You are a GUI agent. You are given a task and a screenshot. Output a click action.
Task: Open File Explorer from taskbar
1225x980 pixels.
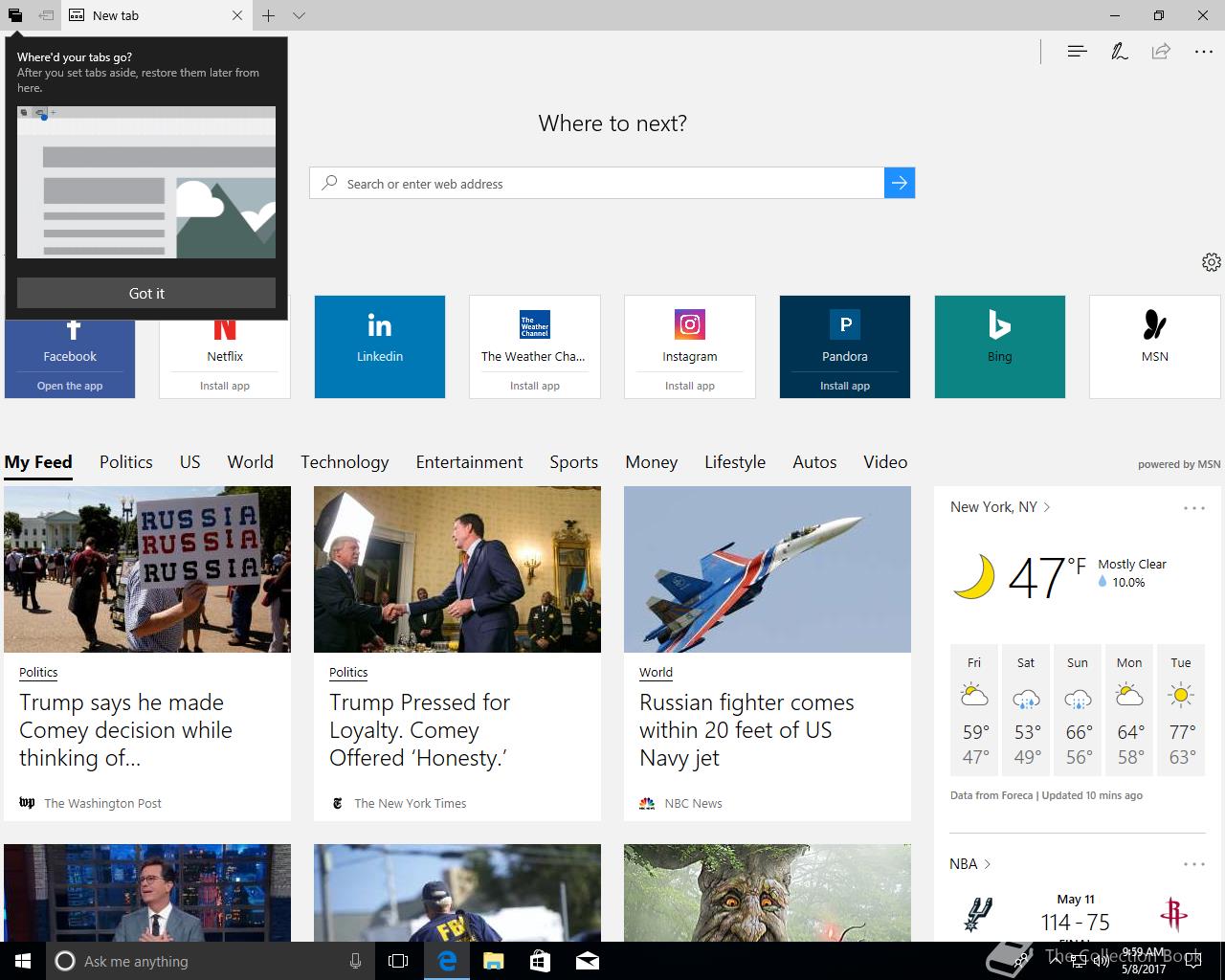(493, 961)
